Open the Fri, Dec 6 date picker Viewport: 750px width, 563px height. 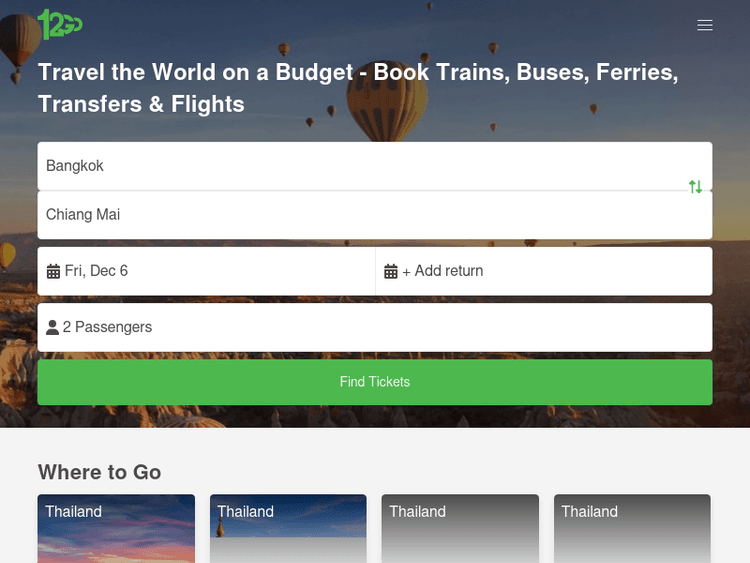coord(97,271)
